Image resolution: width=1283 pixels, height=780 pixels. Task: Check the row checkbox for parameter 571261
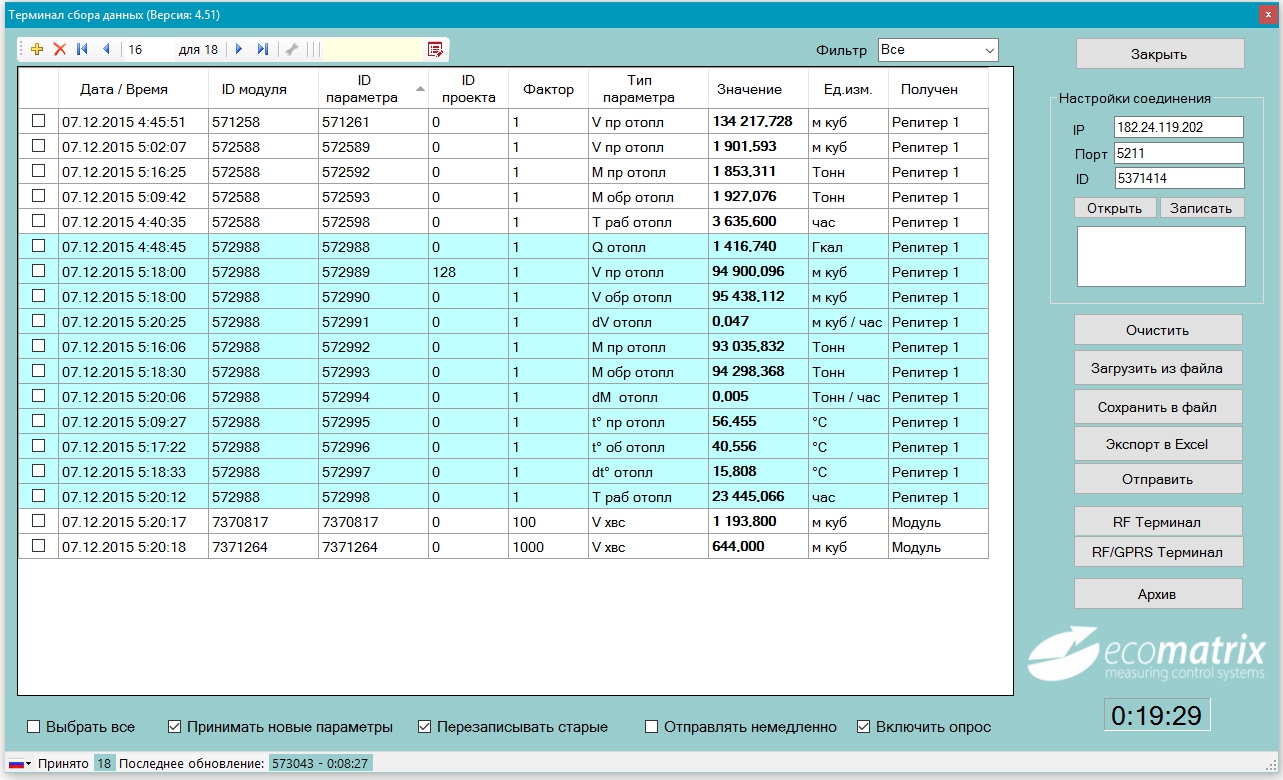39,121
